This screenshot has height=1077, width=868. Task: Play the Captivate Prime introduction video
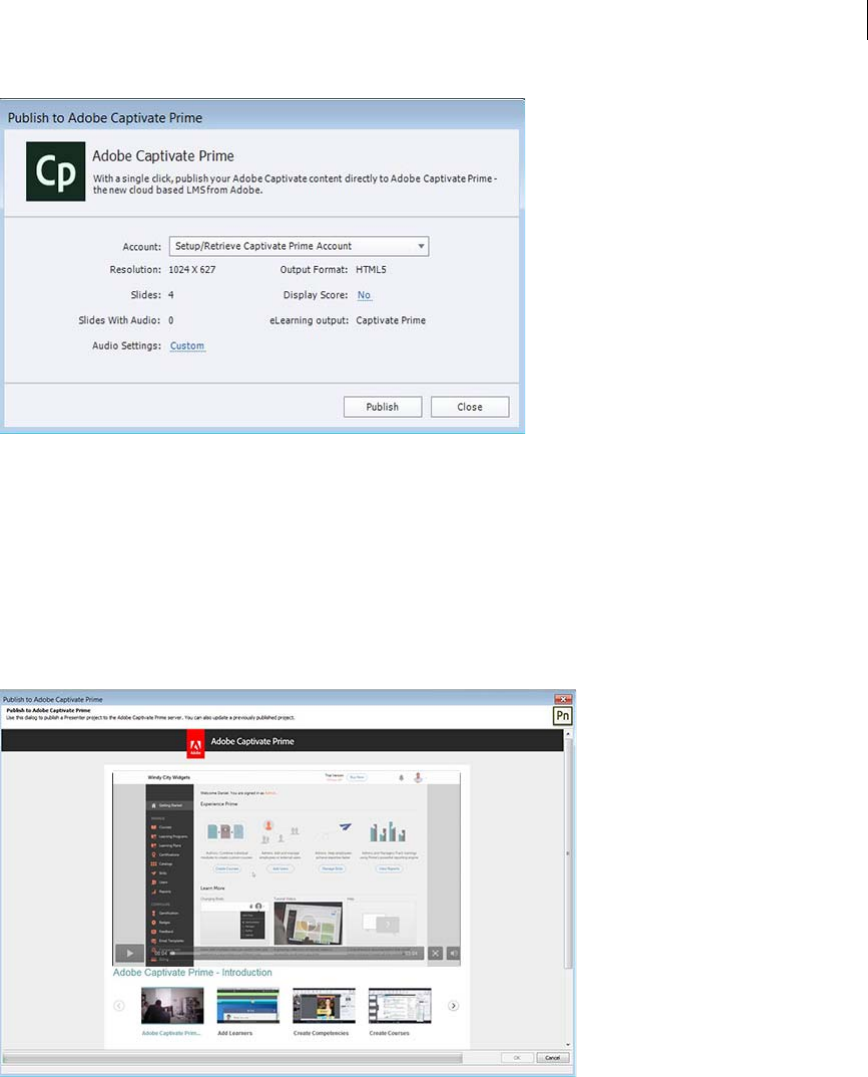pos(129,953)
